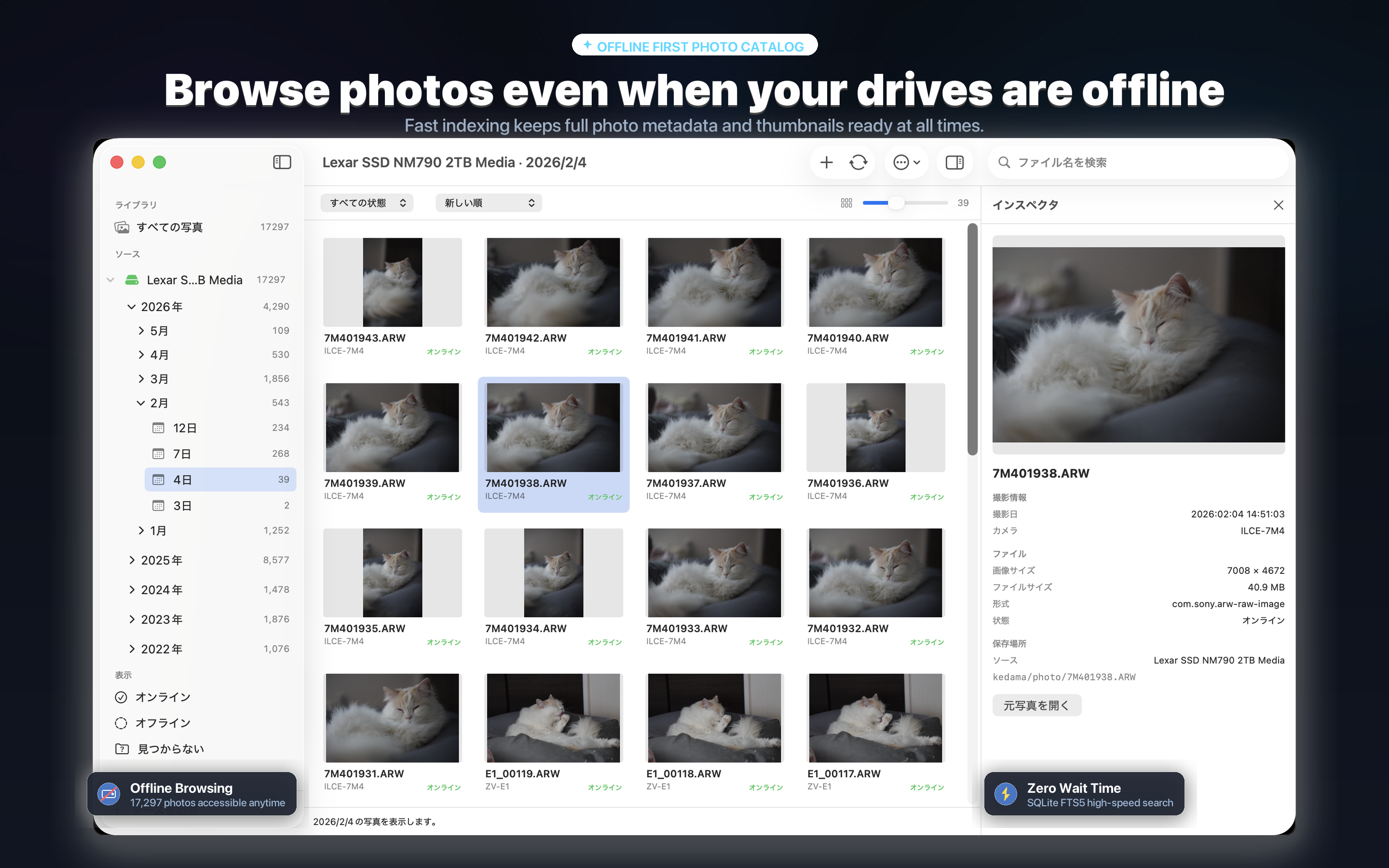Expand the 5月 folder

click(x=141, y=331)
